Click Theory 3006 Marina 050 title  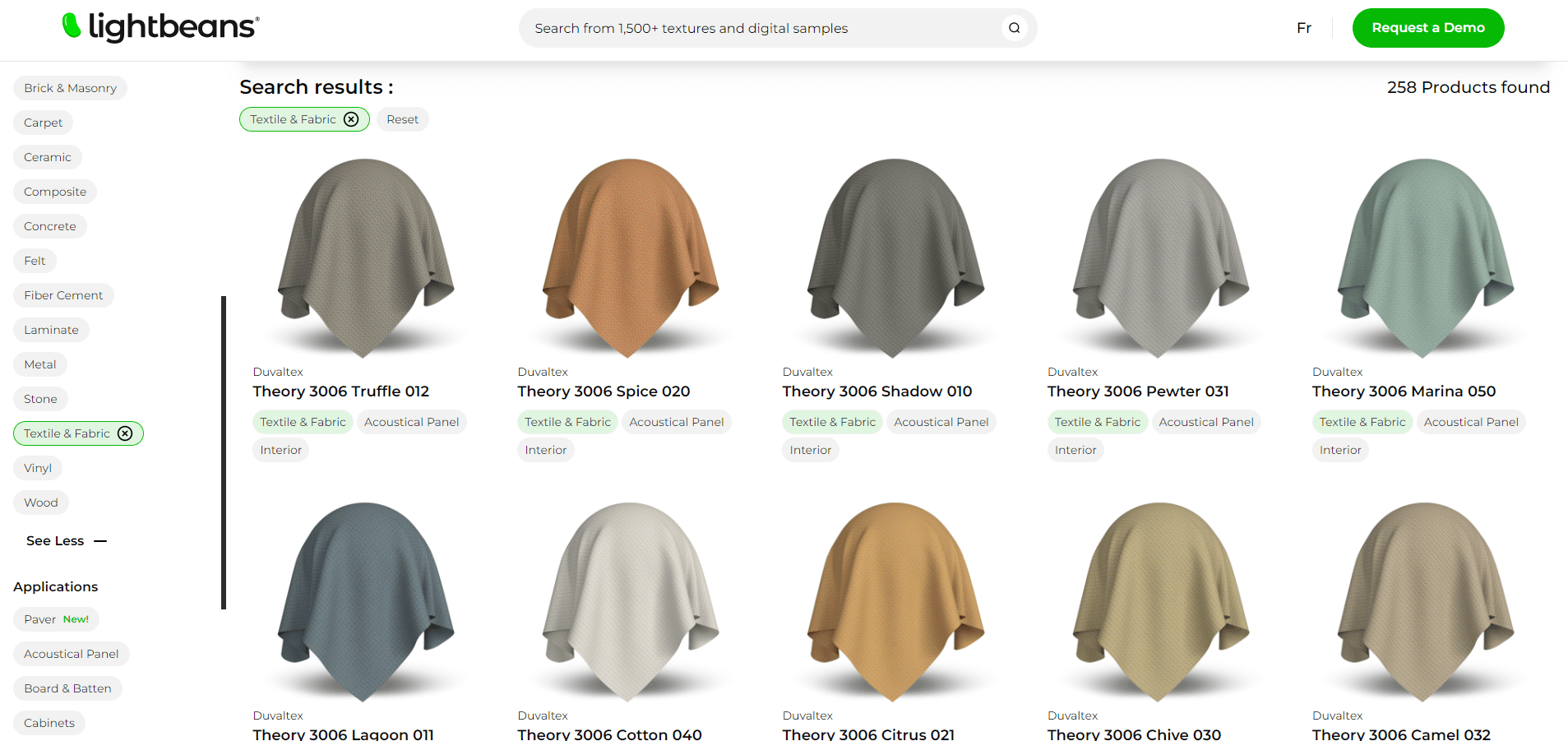[x=1404, y=391]
